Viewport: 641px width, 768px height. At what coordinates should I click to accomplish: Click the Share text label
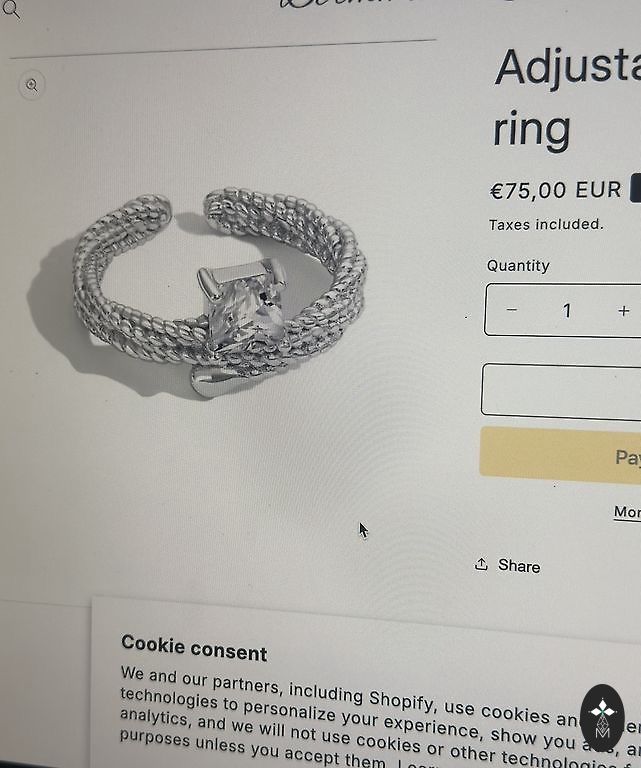click(x=519, y=566)
